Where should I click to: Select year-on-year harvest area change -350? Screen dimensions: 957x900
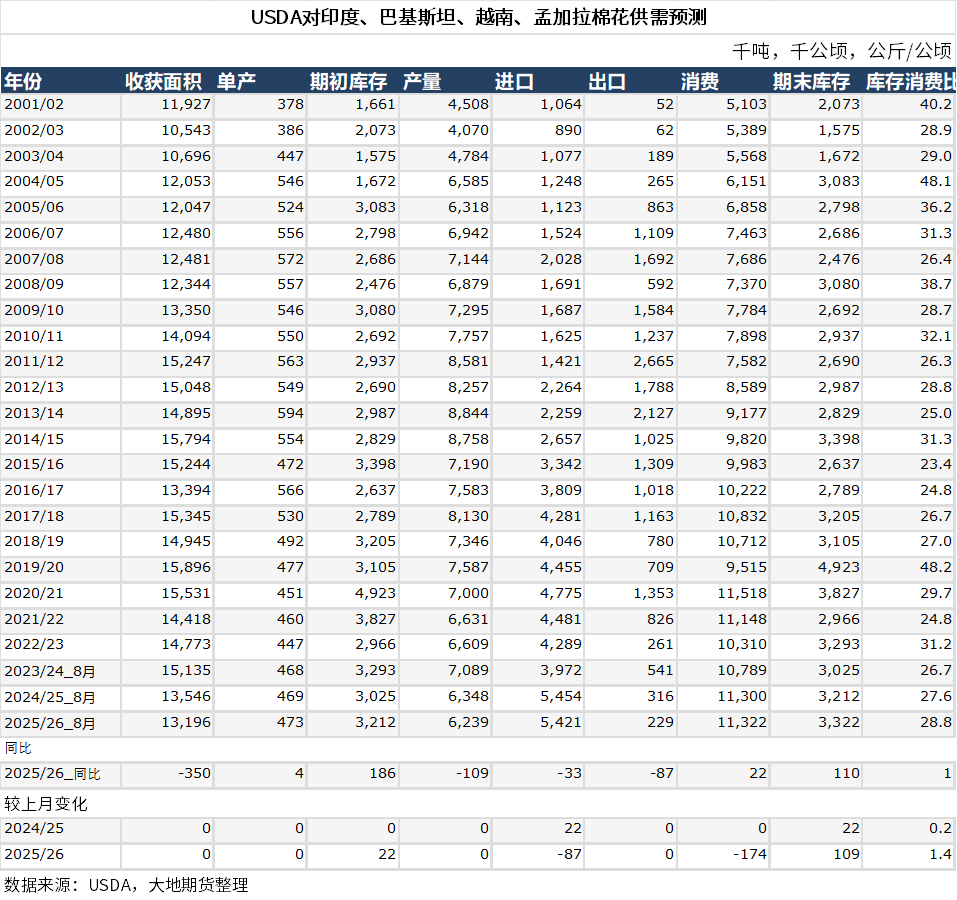point(195,773)
